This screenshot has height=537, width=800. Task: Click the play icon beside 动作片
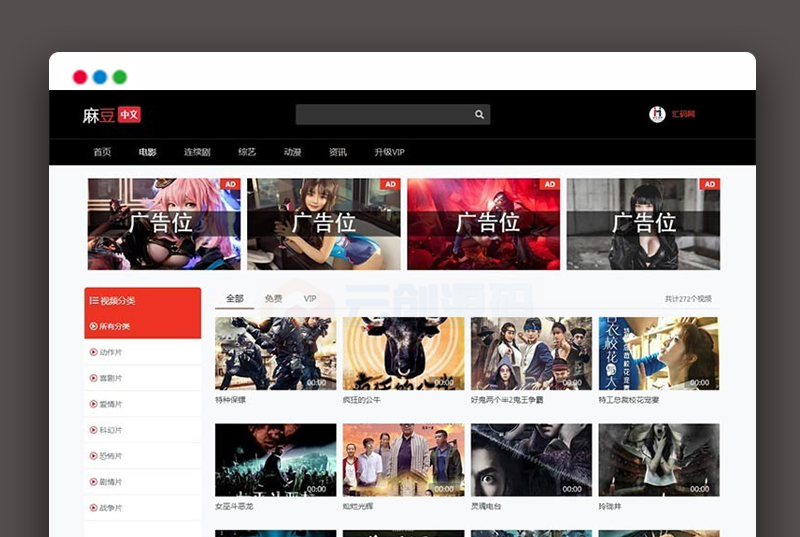(x=93, y=352)
